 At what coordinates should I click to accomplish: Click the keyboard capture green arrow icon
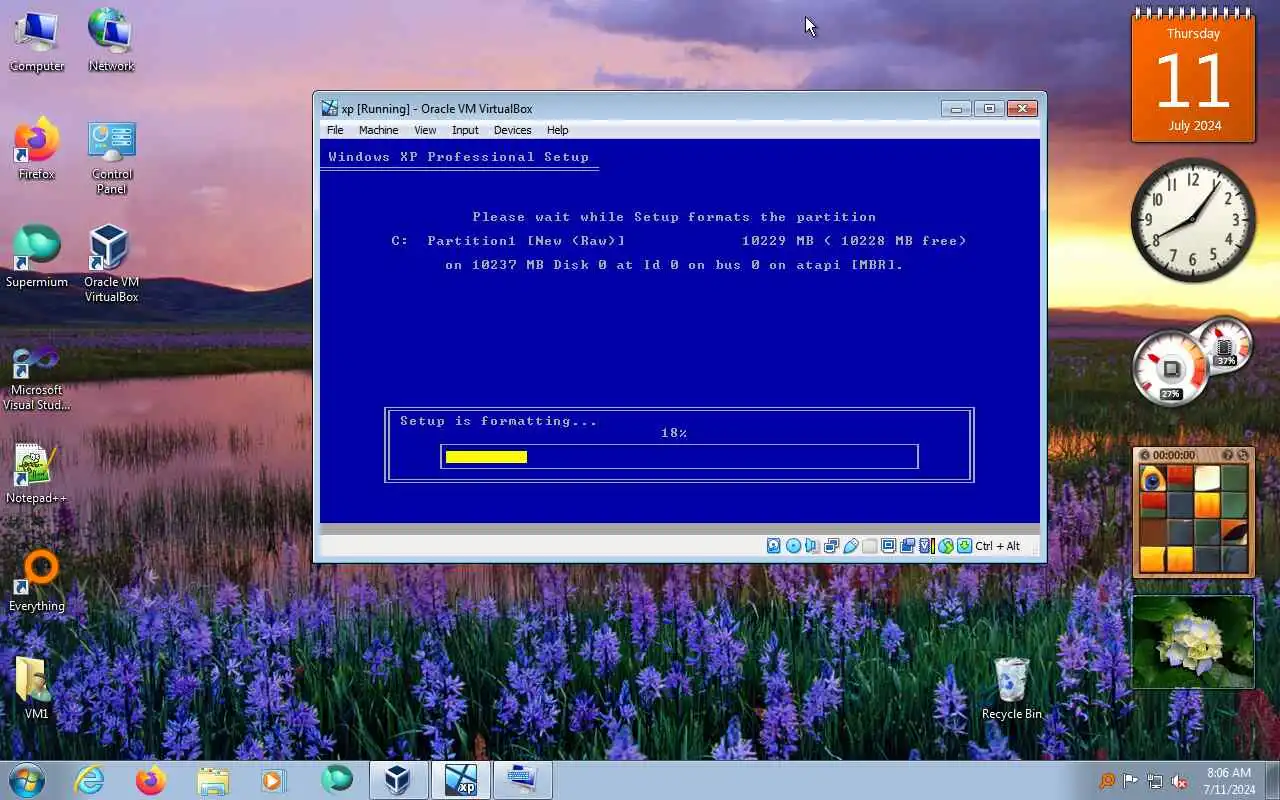coord(965,546)
